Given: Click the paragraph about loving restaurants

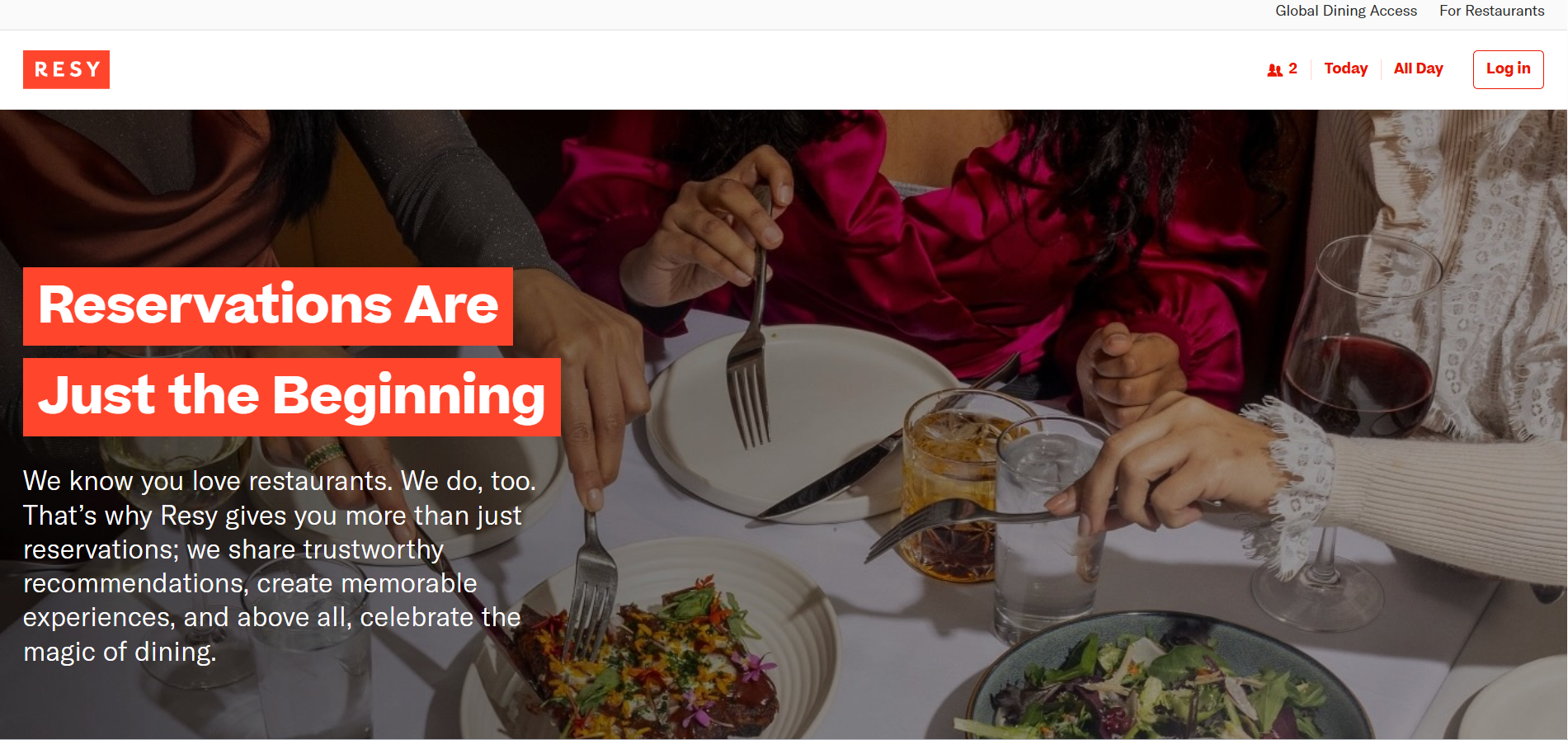Looking at the screenshot, I should point(280,566).
